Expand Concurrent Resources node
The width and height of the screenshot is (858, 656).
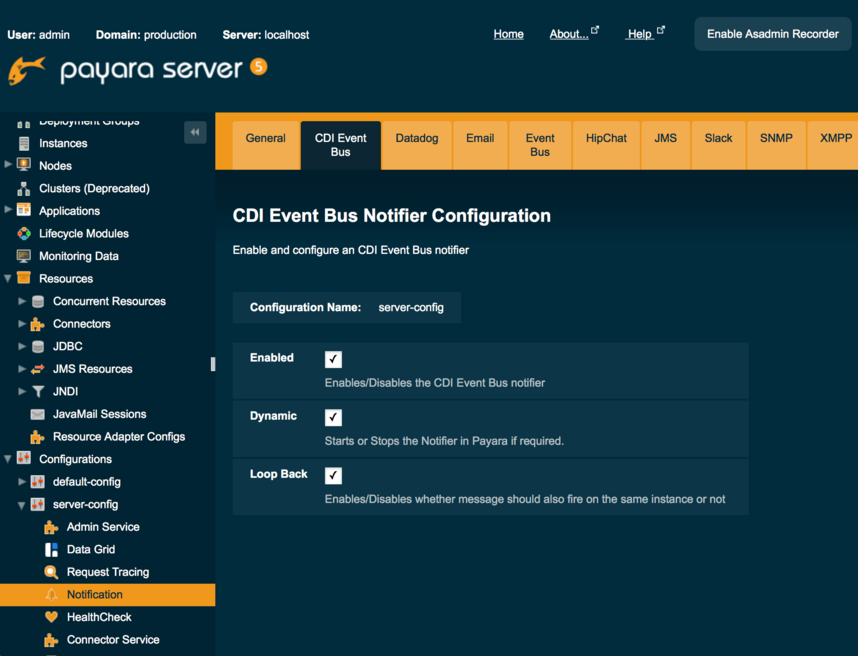(x=22, y=301)
